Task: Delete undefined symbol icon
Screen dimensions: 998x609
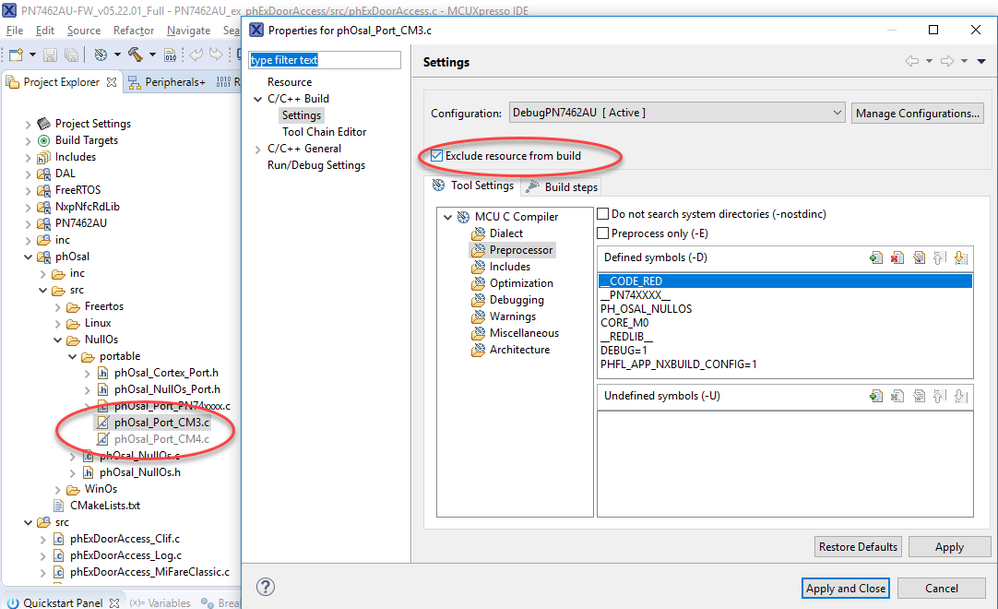Action: click(x=897, y=396)
